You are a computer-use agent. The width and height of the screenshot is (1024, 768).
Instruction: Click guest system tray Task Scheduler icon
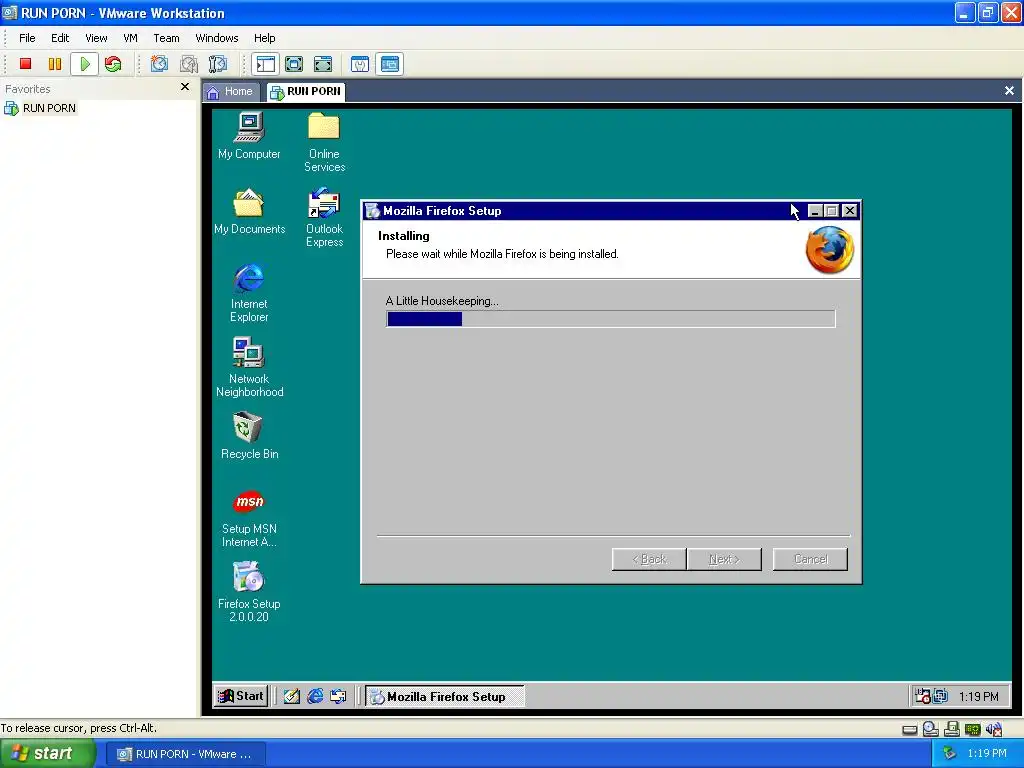[x=922, y=696]
